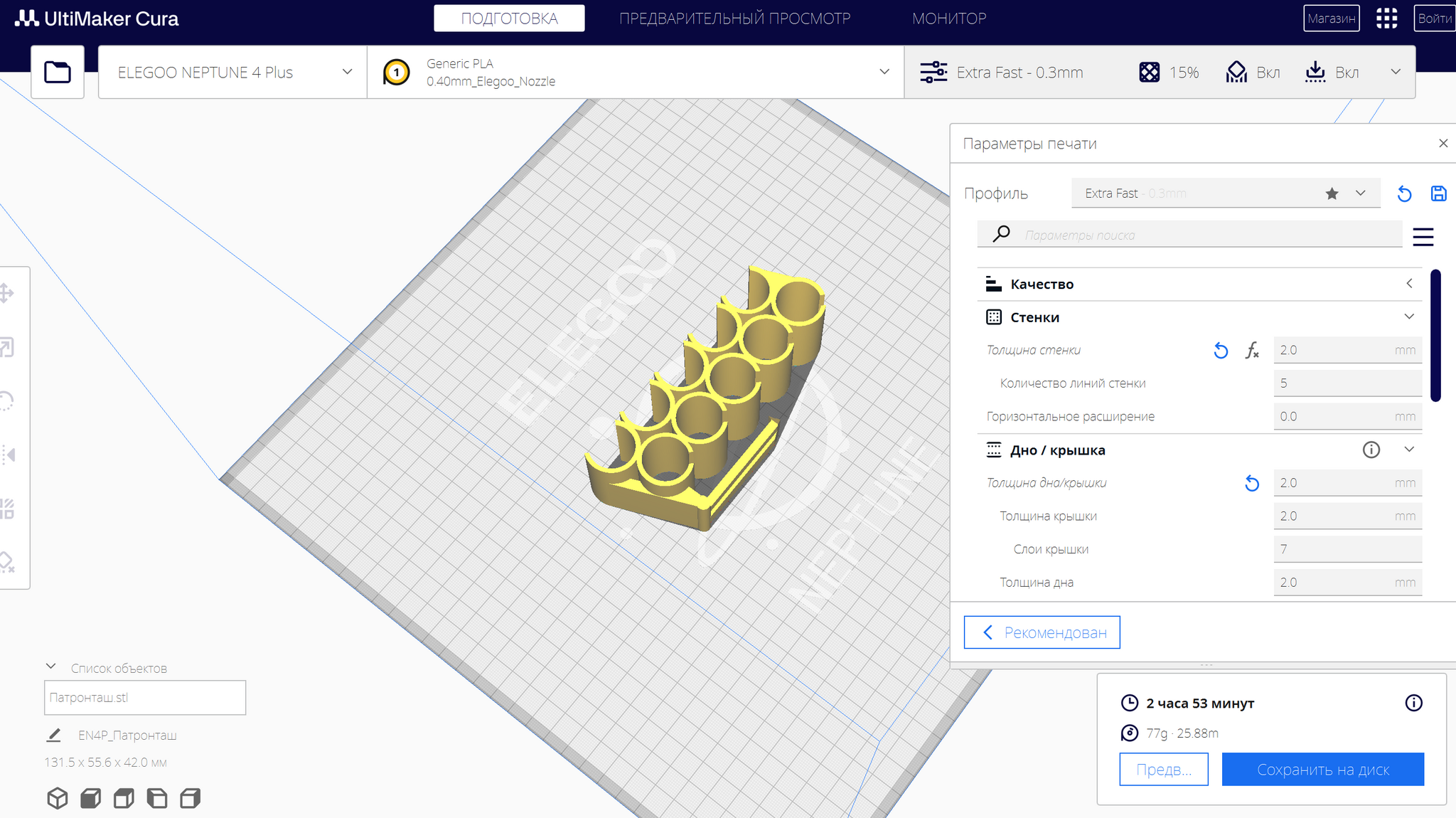Save profile using the floppy disk icon
1456x818 pixels.
click(x=1438, y=193)
